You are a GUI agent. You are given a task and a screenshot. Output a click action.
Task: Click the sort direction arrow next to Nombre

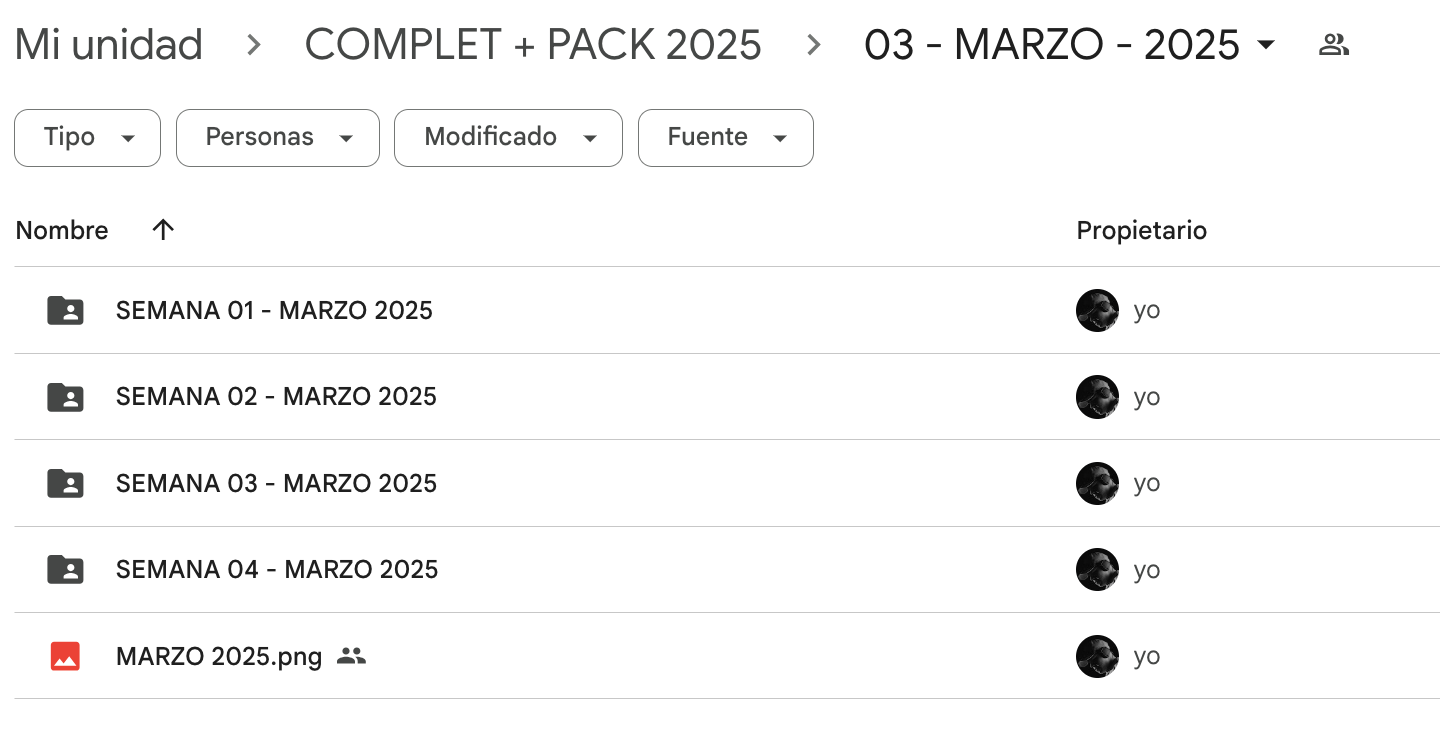click(163, 230)
